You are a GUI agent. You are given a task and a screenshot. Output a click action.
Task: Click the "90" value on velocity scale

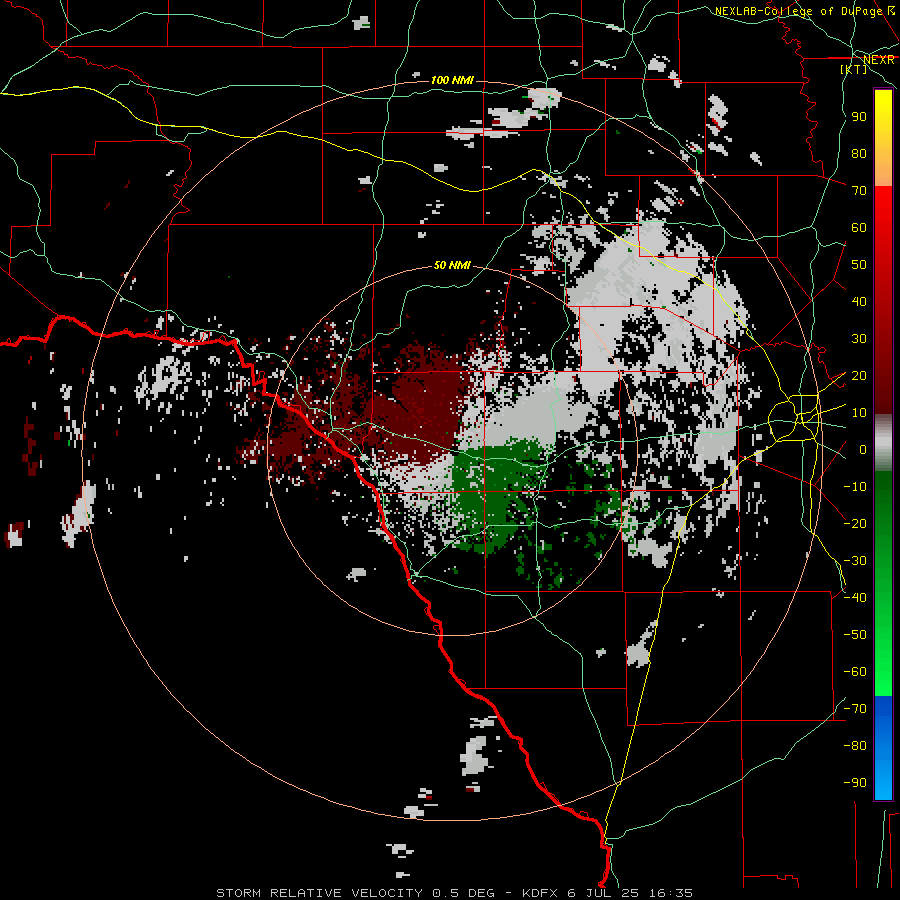click(x=859, y=117)
